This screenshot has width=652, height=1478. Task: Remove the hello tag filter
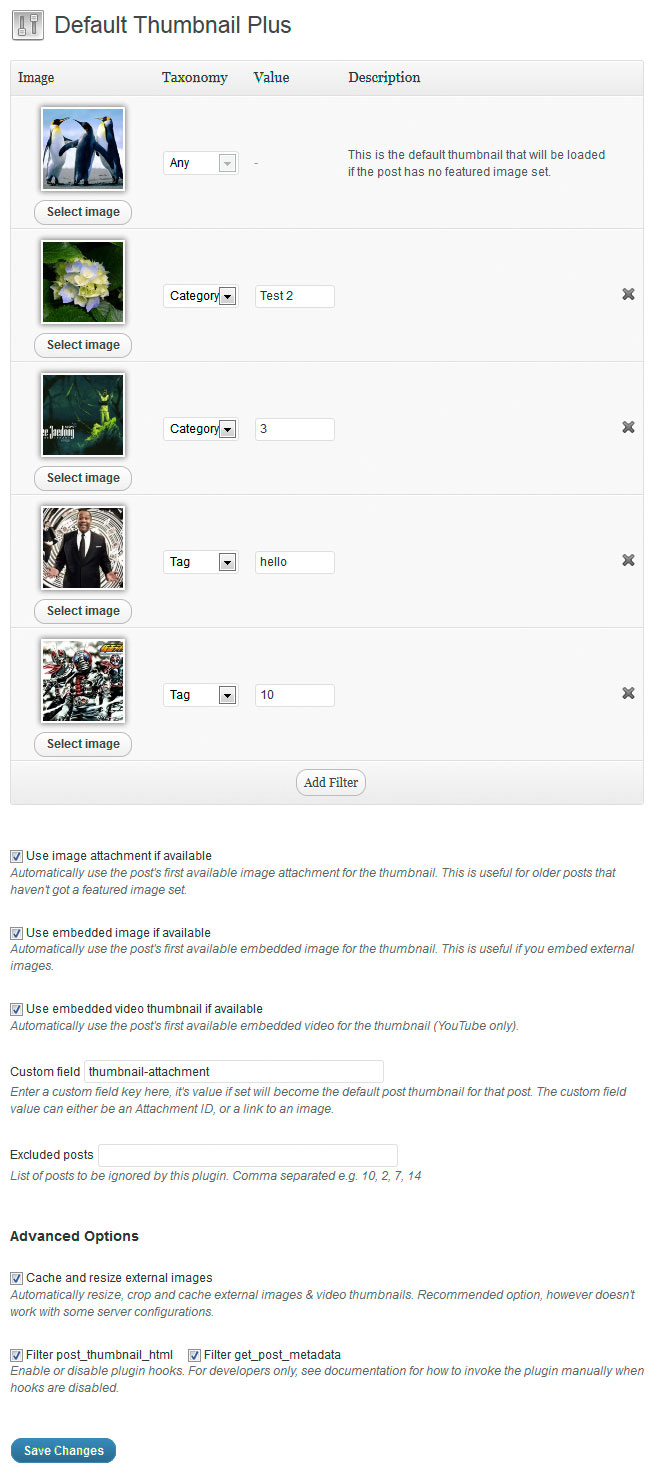[628, 560]
